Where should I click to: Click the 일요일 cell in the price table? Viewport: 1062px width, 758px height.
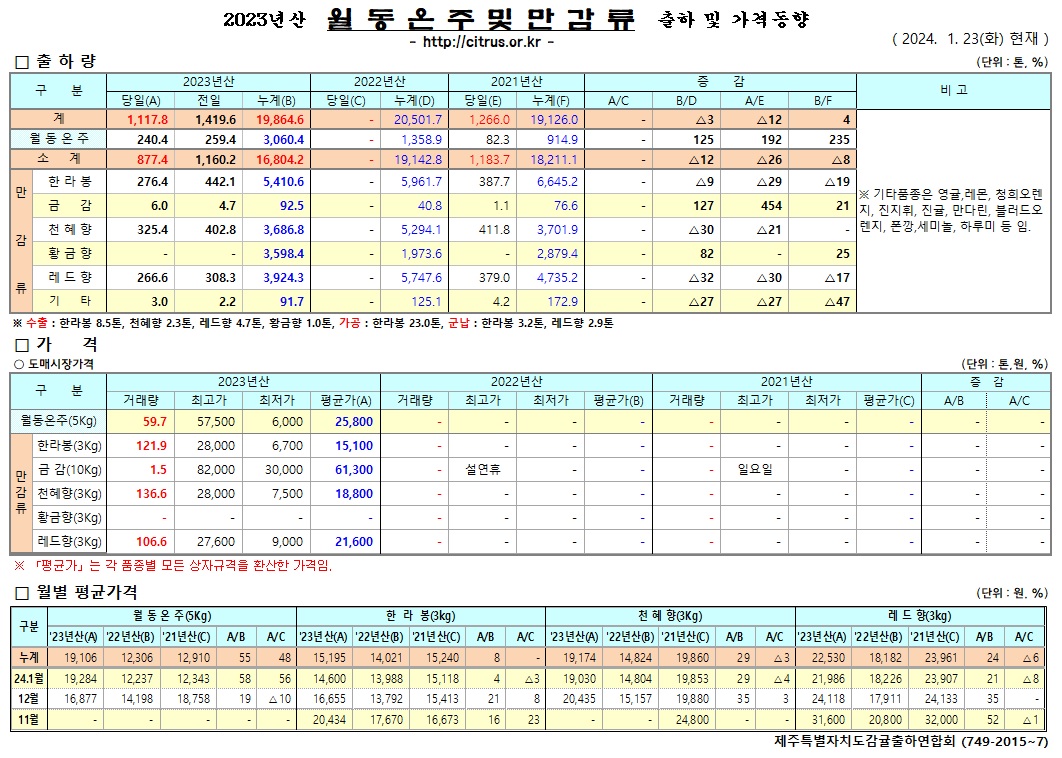754,469
